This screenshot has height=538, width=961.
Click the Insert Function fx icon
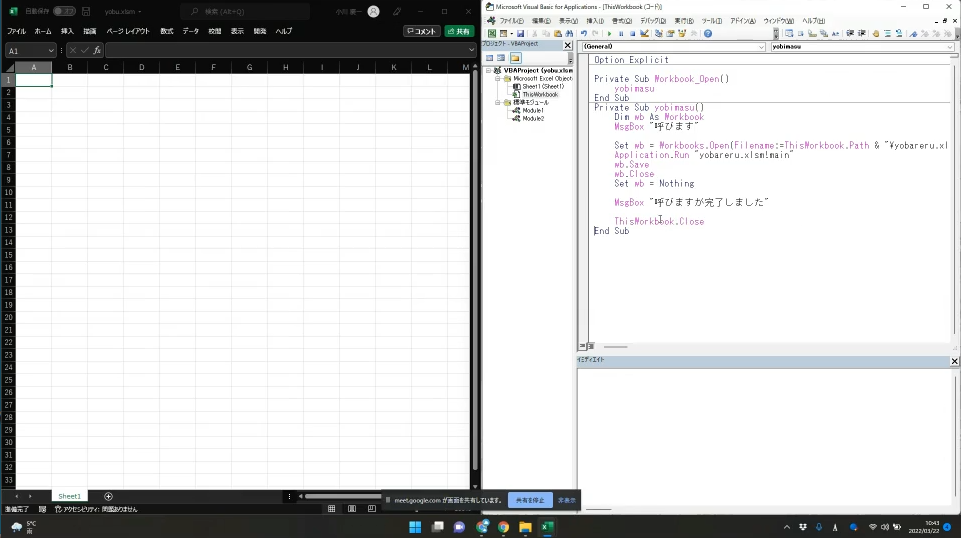click(x=98, y=50)
